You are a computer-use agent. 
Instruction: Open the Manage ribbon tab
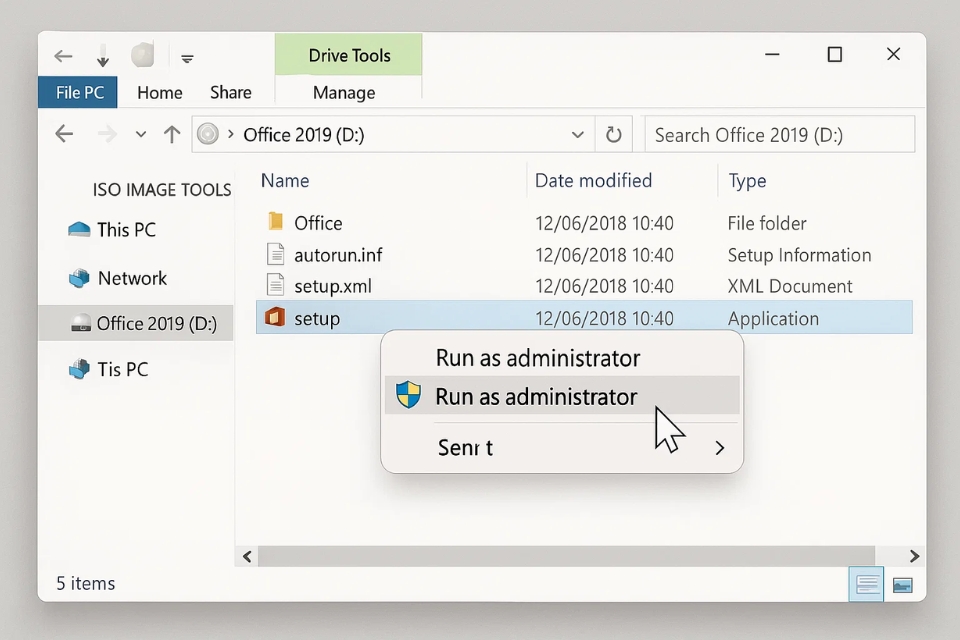click(344, 92)
